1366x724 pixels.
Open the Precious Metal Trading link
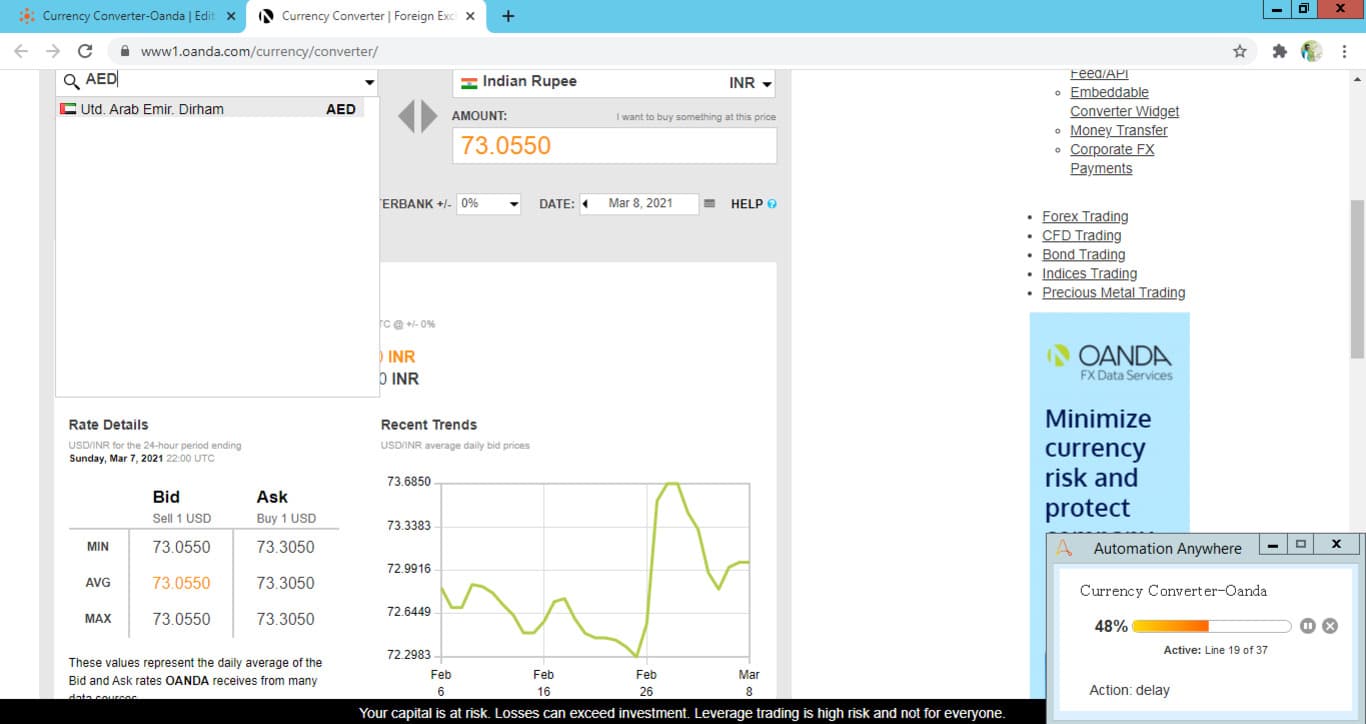tap(1114, 292)
